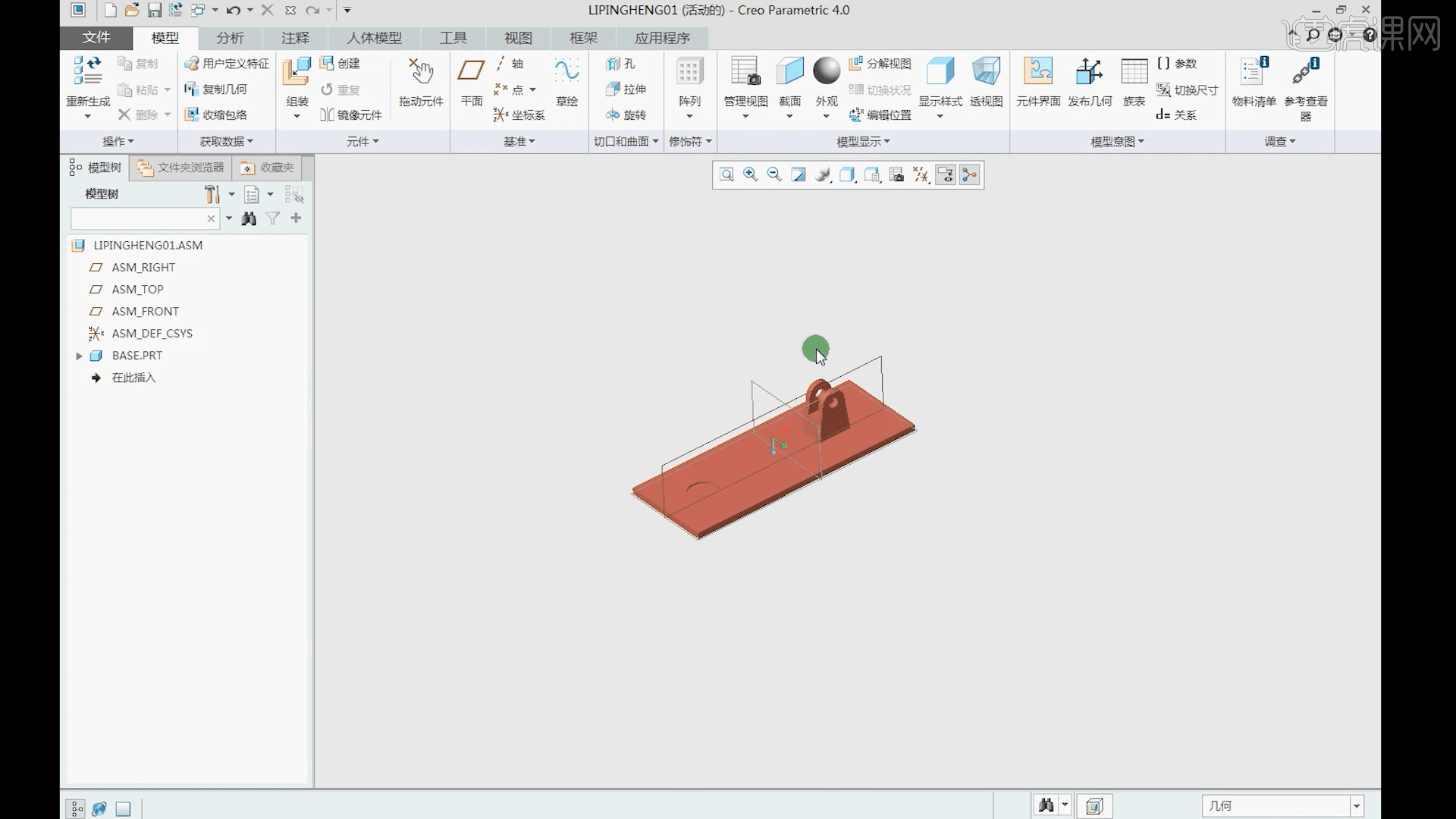1456x819 pixels.
Task: Click the Exploded View (分解视图) button
Action: (880, 64)
